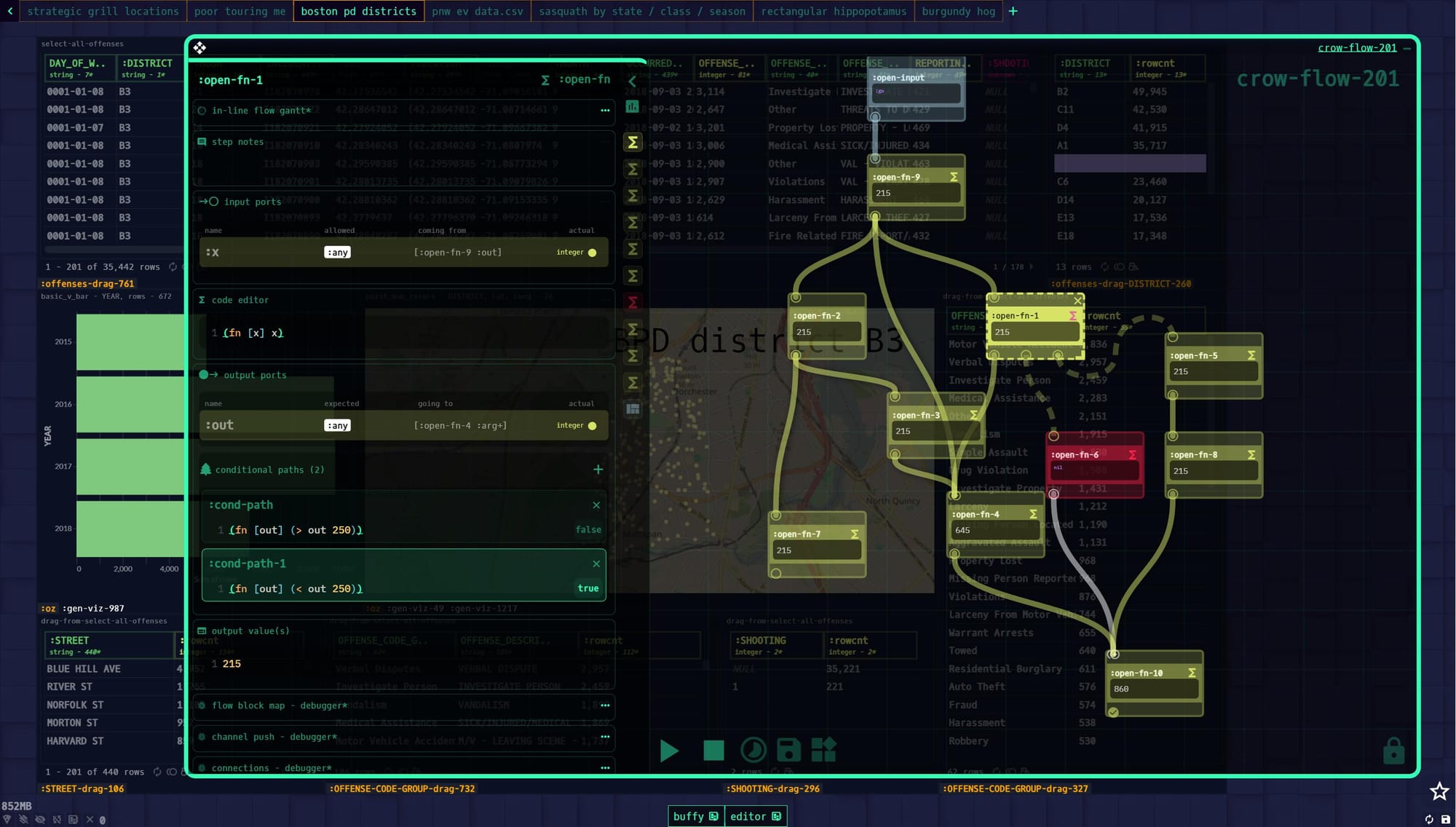
Task: Switch to the pnw ev data.csv tab
Action: click(477, 11)
